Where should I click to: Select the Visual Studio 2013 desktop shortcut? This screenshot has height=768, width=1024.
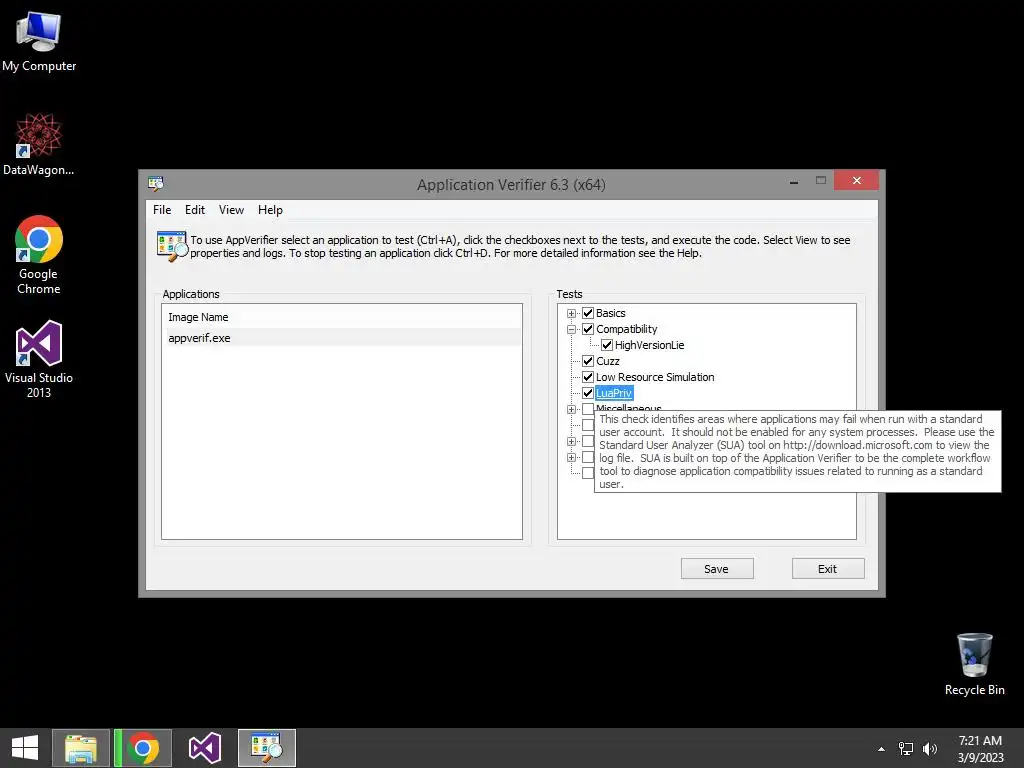click(x=39, y=359)
